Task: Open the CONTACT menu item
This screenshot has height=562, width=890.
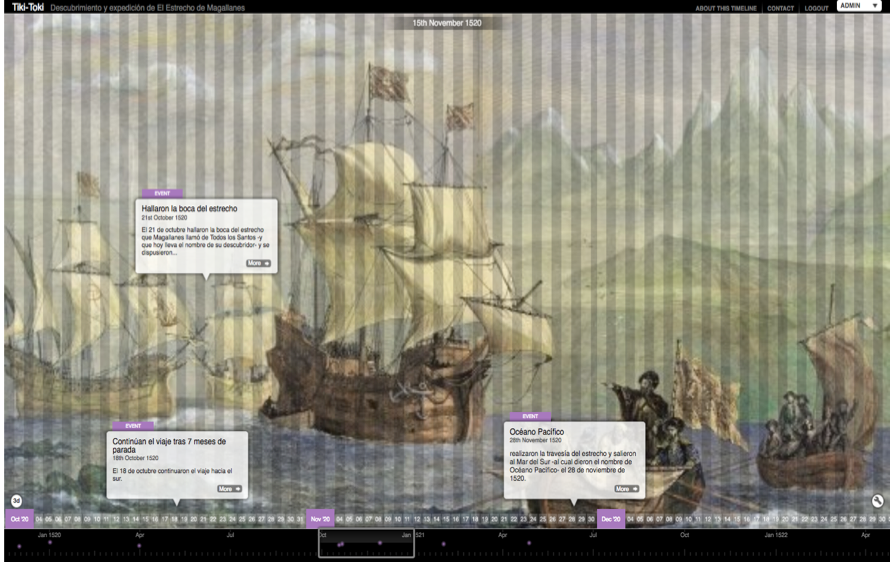Action: coord(780,9)
